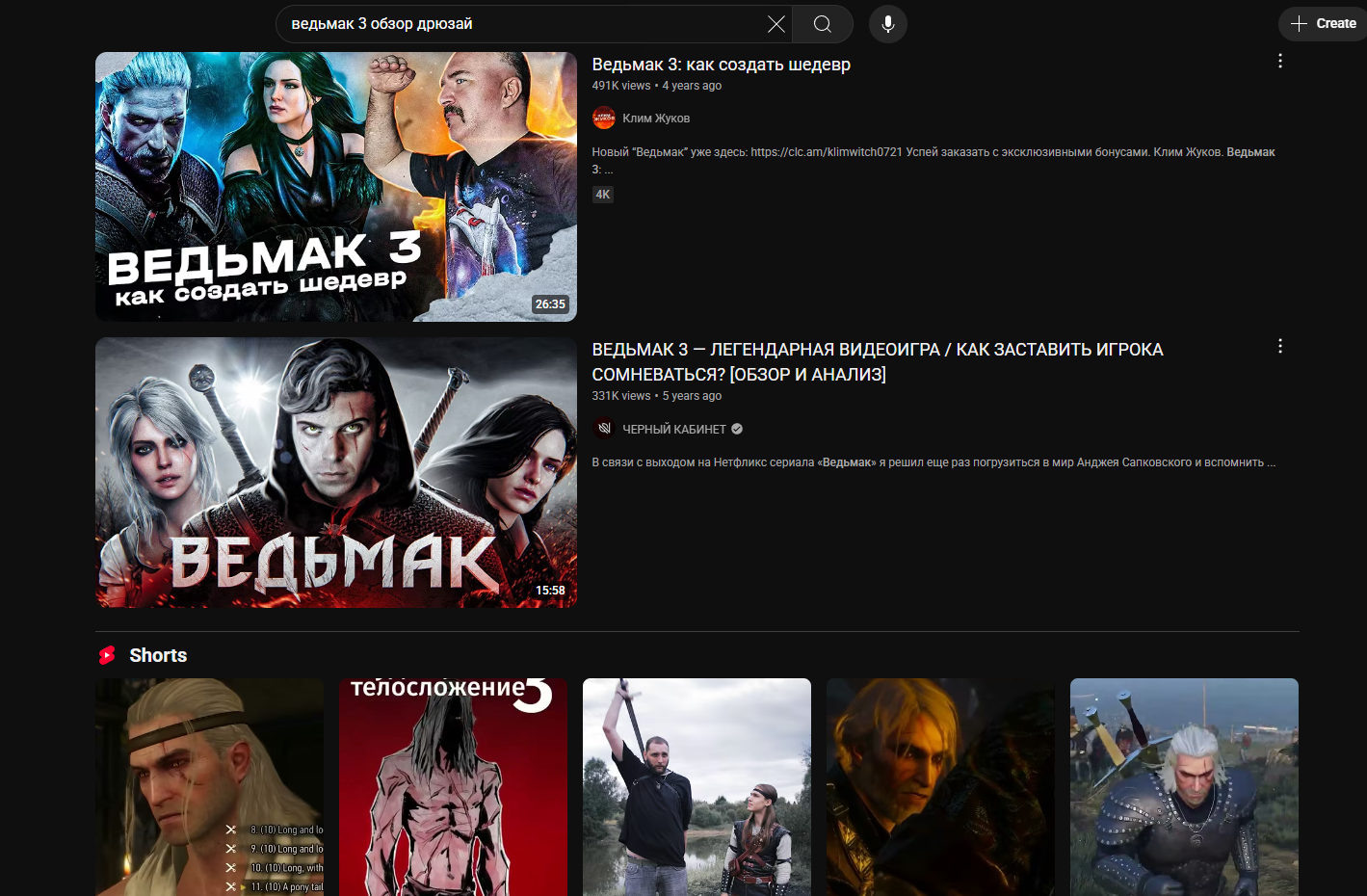Image resolution: width=1367 pixels, height=896 pixels.
Task: Open the Клим Жуков channel avatar
Action: point(604,118)
